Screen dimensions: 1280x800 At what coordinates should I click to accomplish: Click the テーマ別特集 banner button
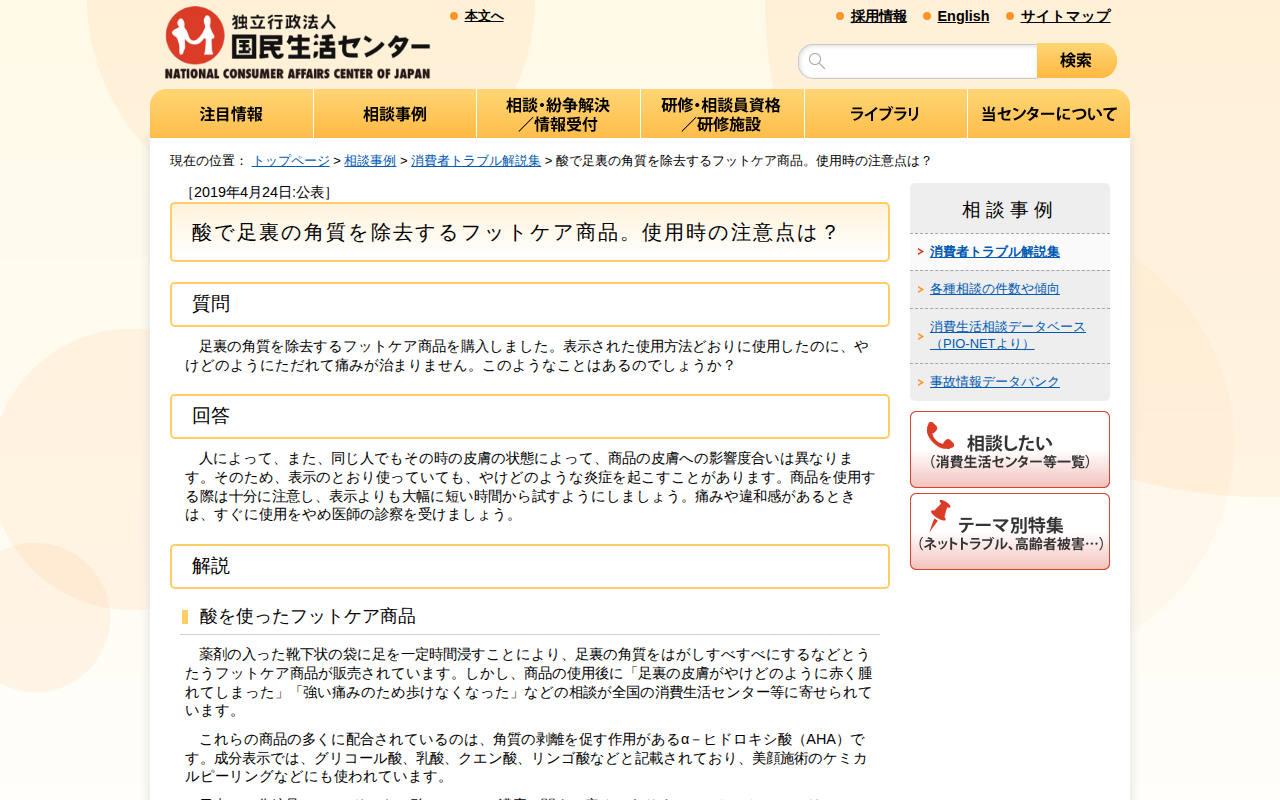tap(1010, 532)
